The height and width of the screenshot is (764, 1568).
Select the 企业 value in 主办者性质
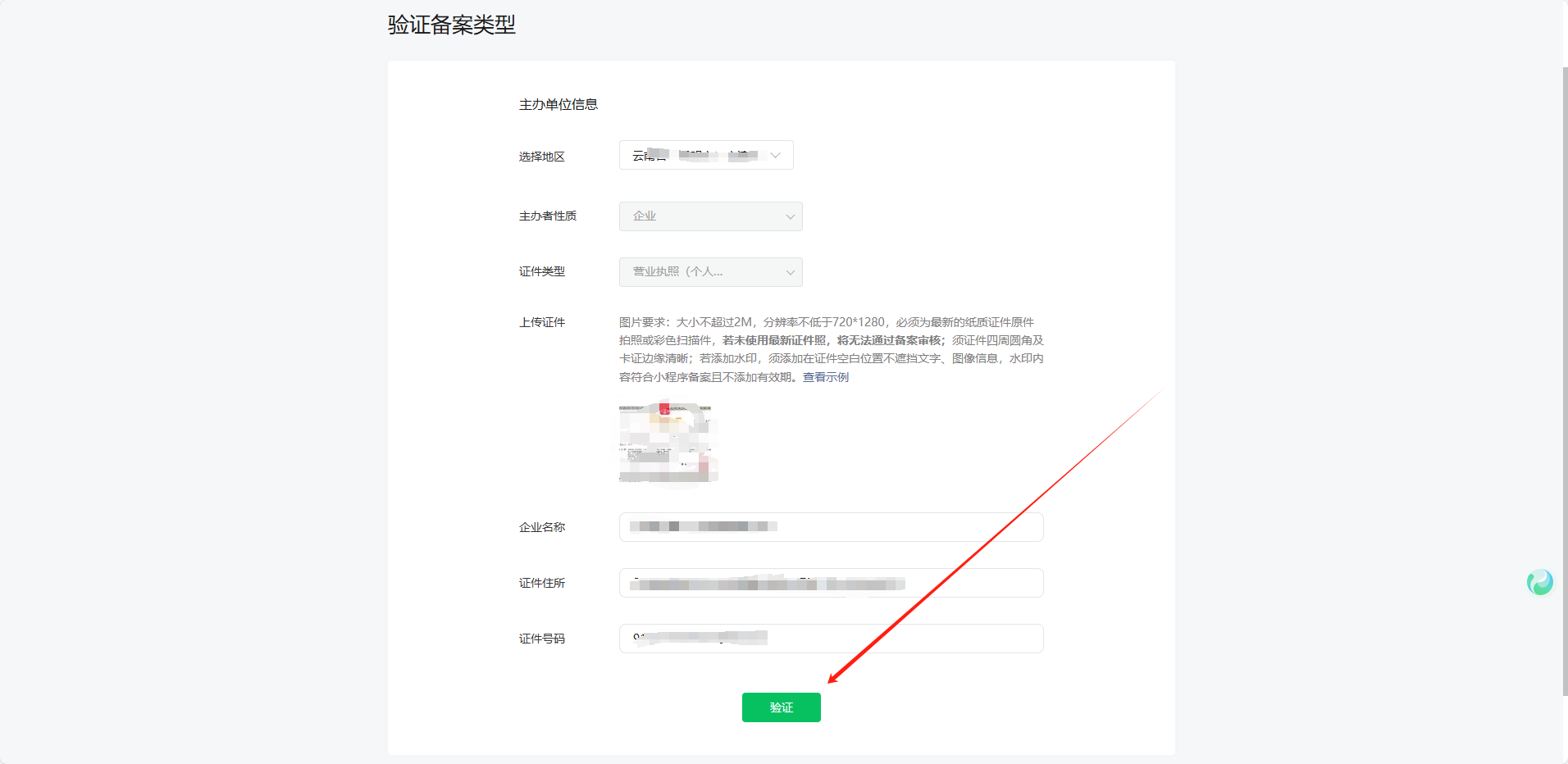click(x=645, y=216)
